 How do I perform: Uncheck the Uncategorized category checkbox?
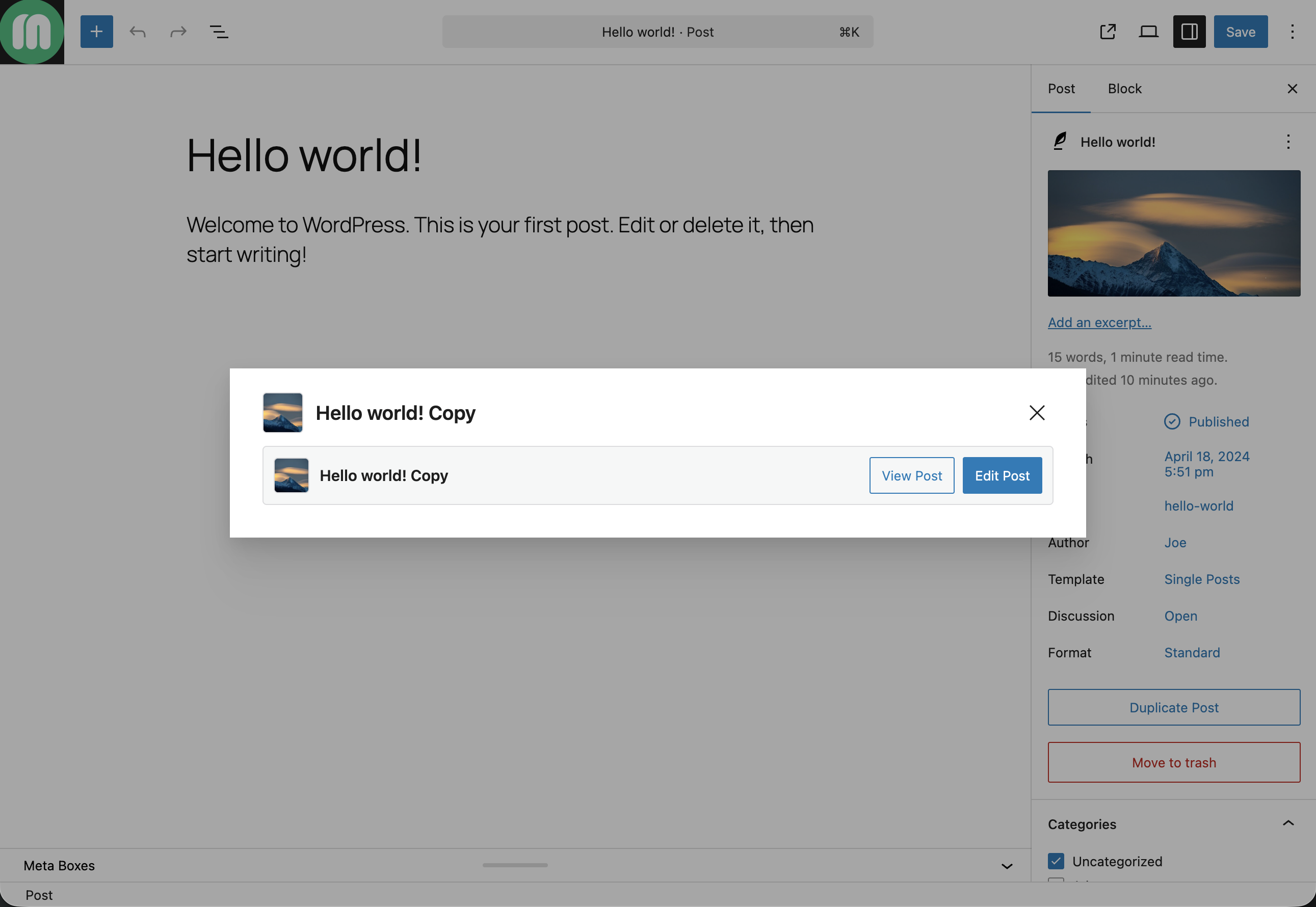tap(1056, 861)
